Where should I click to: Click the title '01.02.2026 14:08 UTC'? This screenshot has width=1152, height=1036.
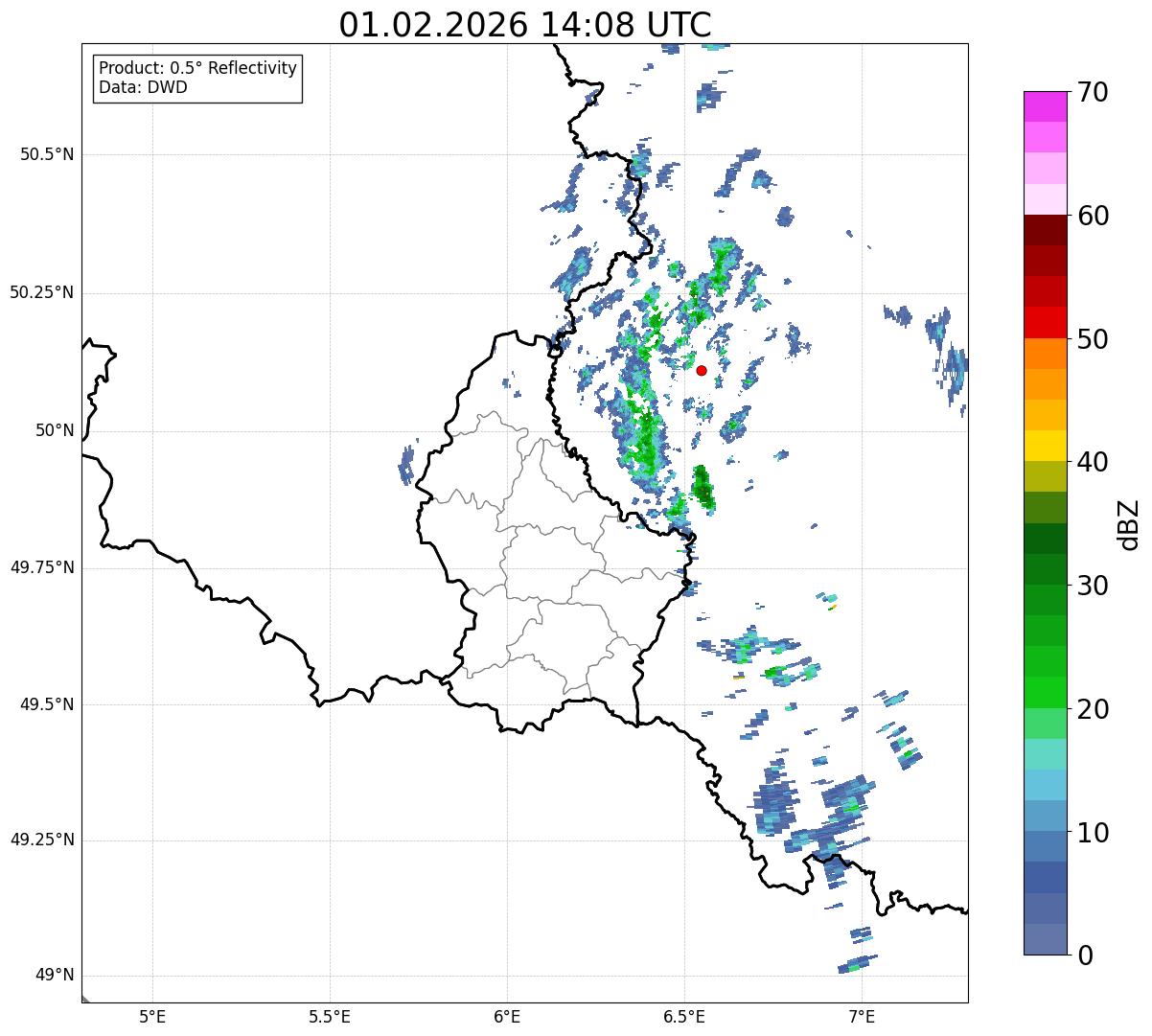[525, 25]
